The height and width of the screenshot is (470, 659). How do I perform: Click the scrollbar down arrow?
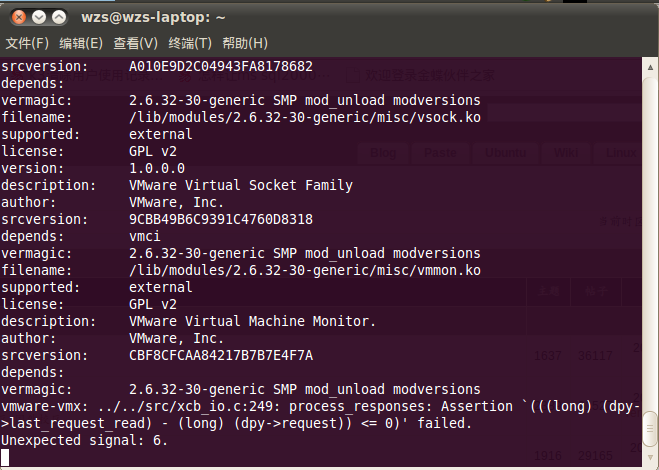[650, 457]
